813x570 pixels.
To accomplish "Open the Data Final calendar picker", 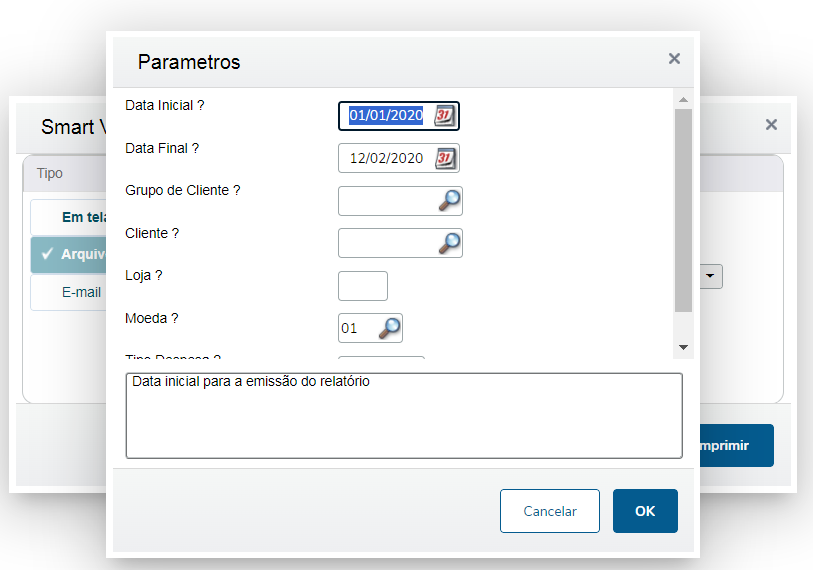I will (x=446, y=158).
